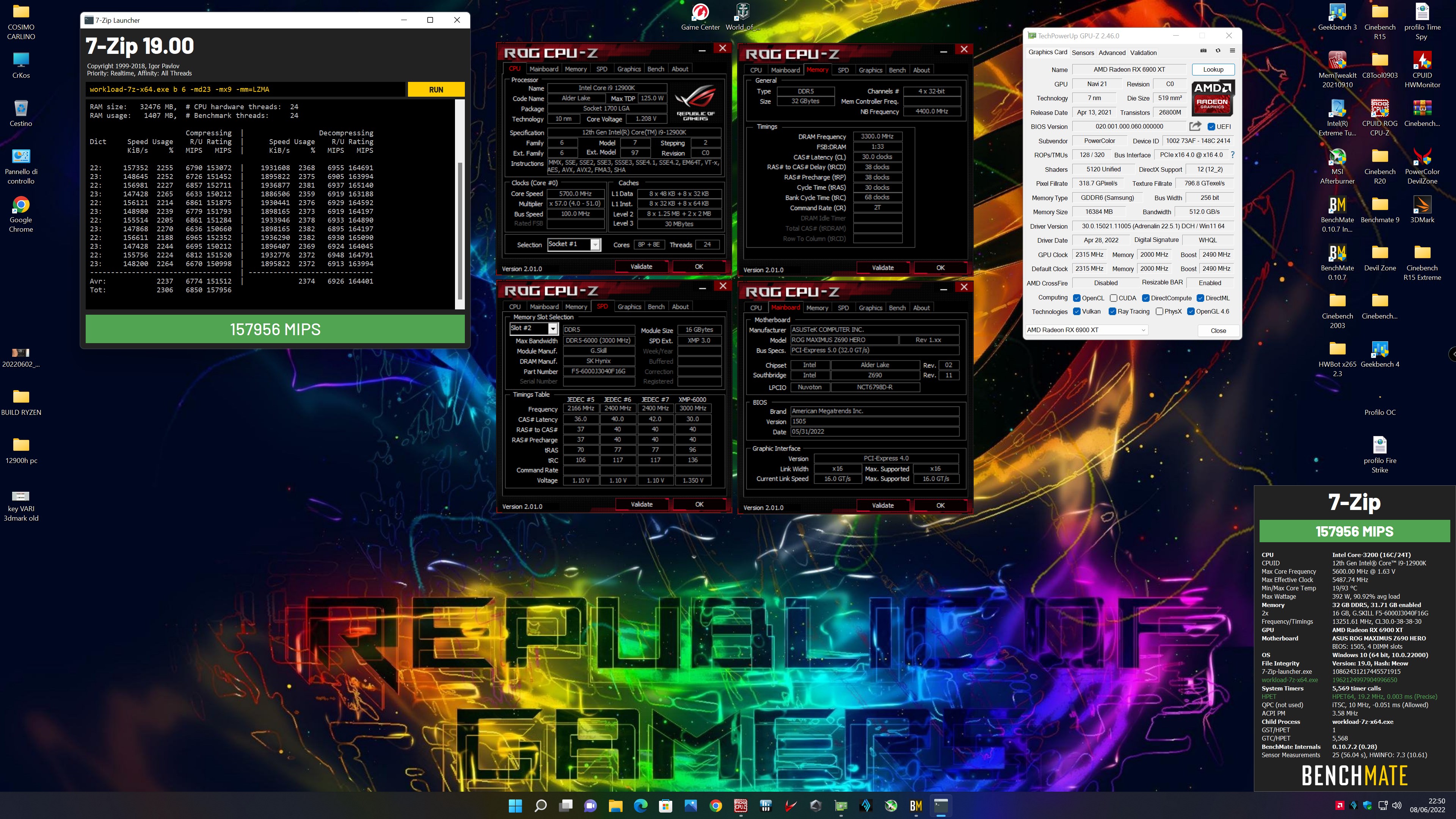Image resolution: width=1456 pixels, height=819 pixels.
Task: Click the workload command line input field
Action: [x=245, y=89]
